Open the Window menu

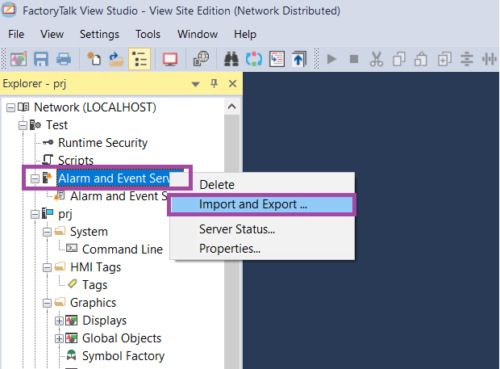click(197, 34)
